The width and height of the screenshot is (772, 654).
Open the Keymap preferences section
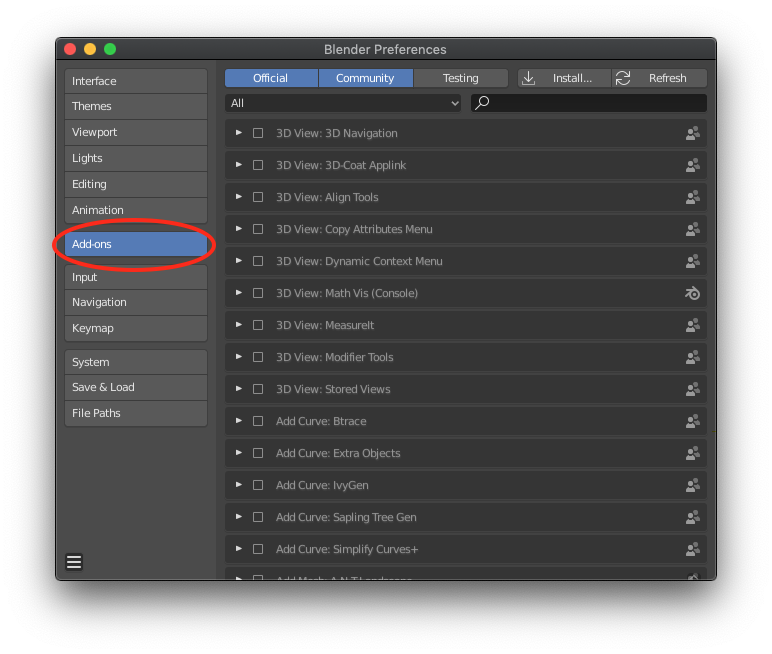click(x=136, y=328)
